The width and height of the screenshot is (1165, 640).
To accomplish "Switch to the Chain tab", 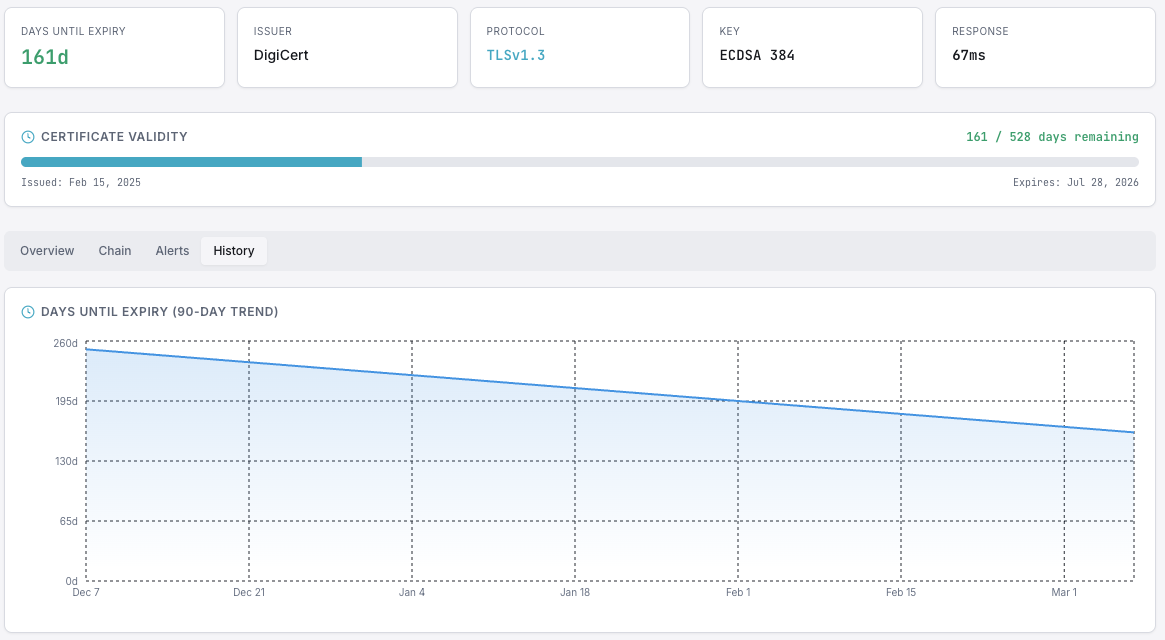I will 115,251.
